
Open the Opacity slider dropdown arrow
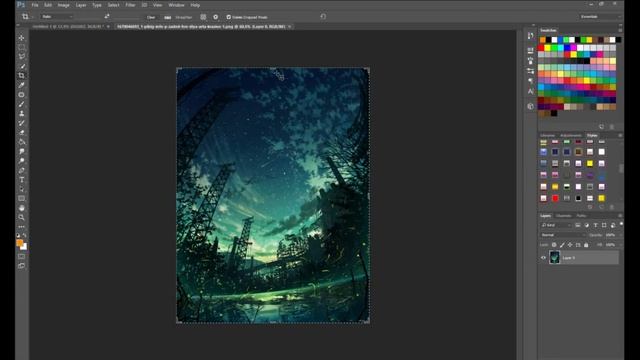coord(621,235)
